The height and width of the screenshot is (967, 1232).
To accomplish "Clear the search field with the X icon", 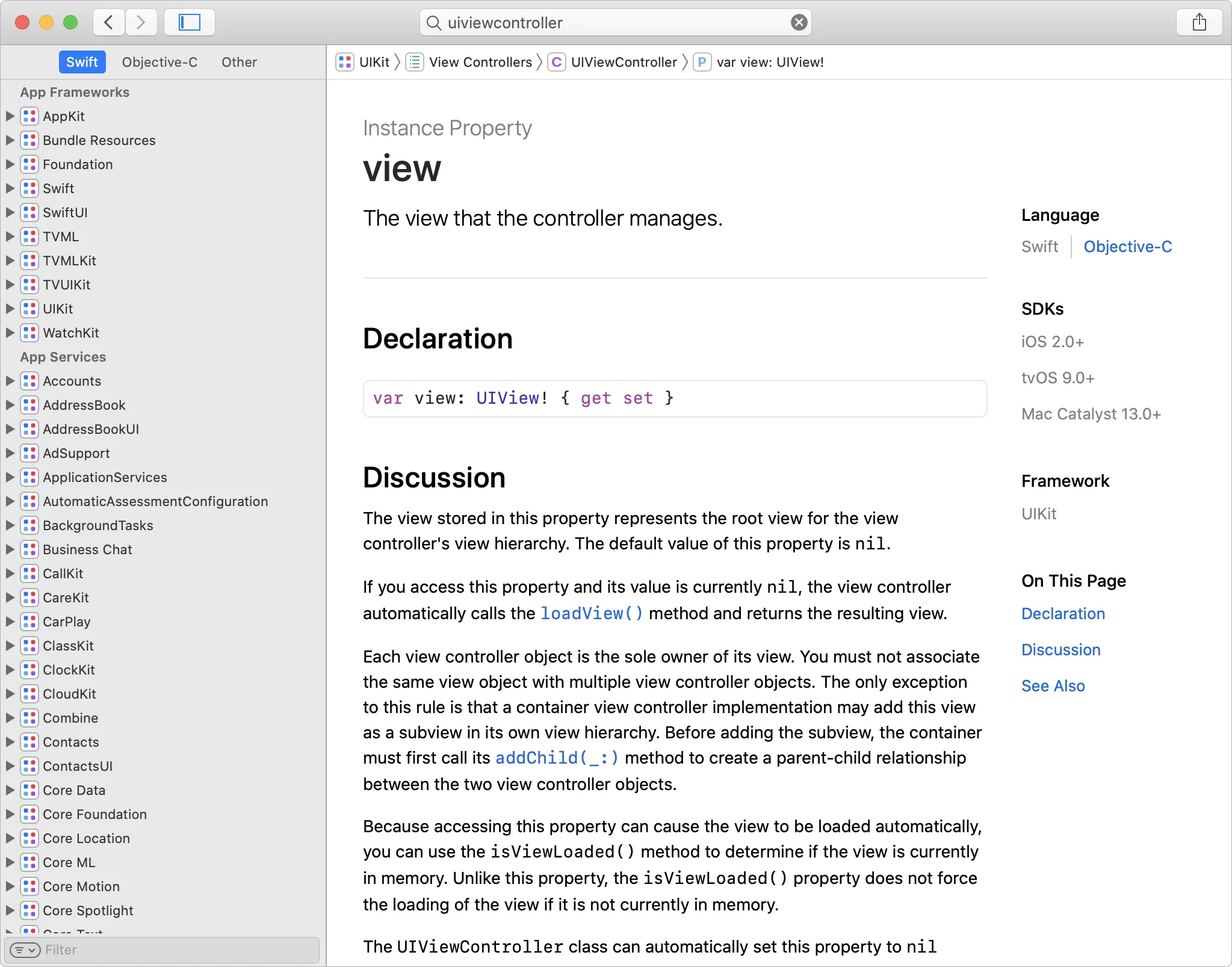I will 799,23.
